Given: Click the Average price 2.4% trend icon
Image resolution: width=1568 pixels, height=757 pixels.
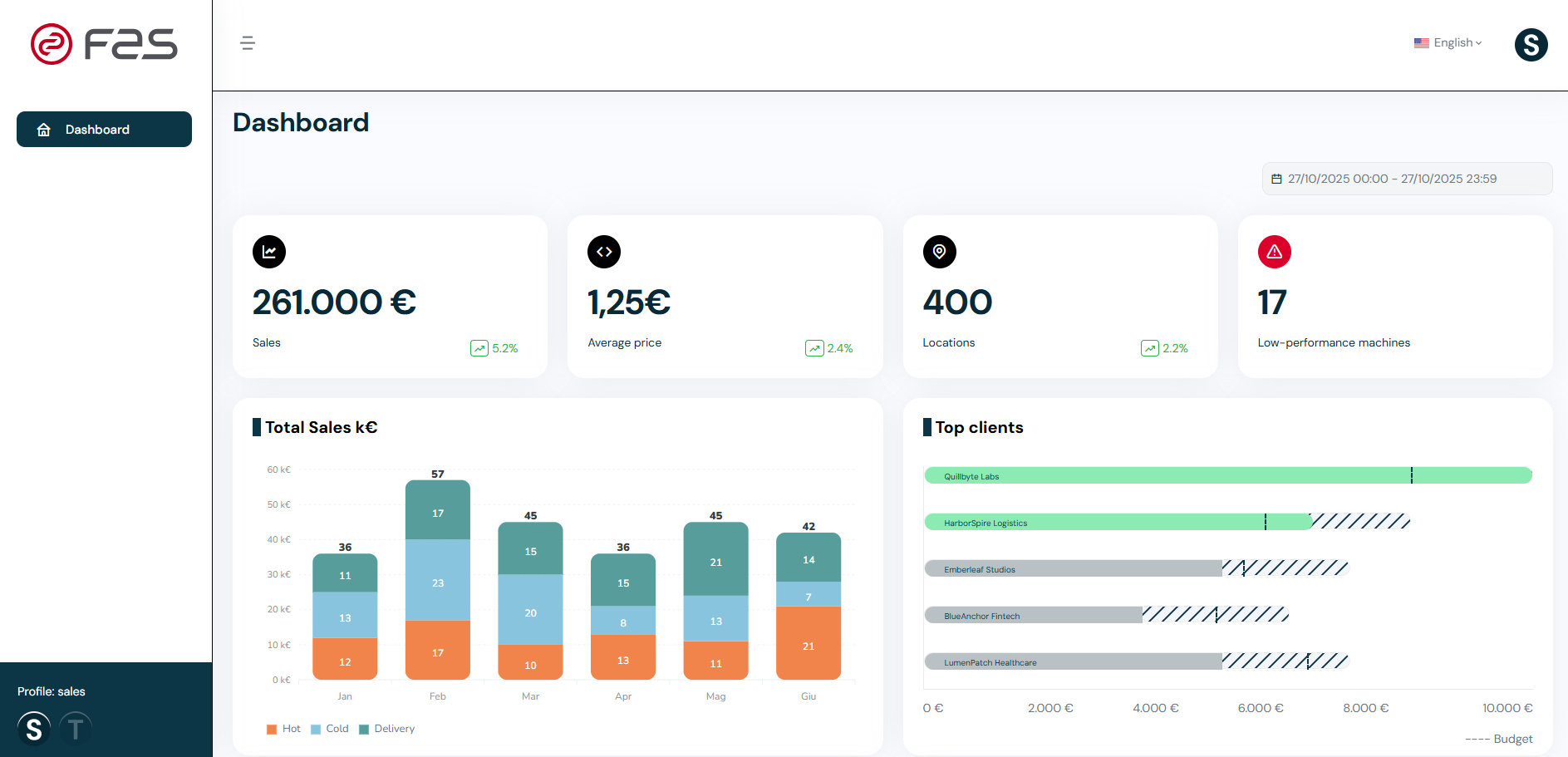Looking at the screenshot, I should click(814, 348).
